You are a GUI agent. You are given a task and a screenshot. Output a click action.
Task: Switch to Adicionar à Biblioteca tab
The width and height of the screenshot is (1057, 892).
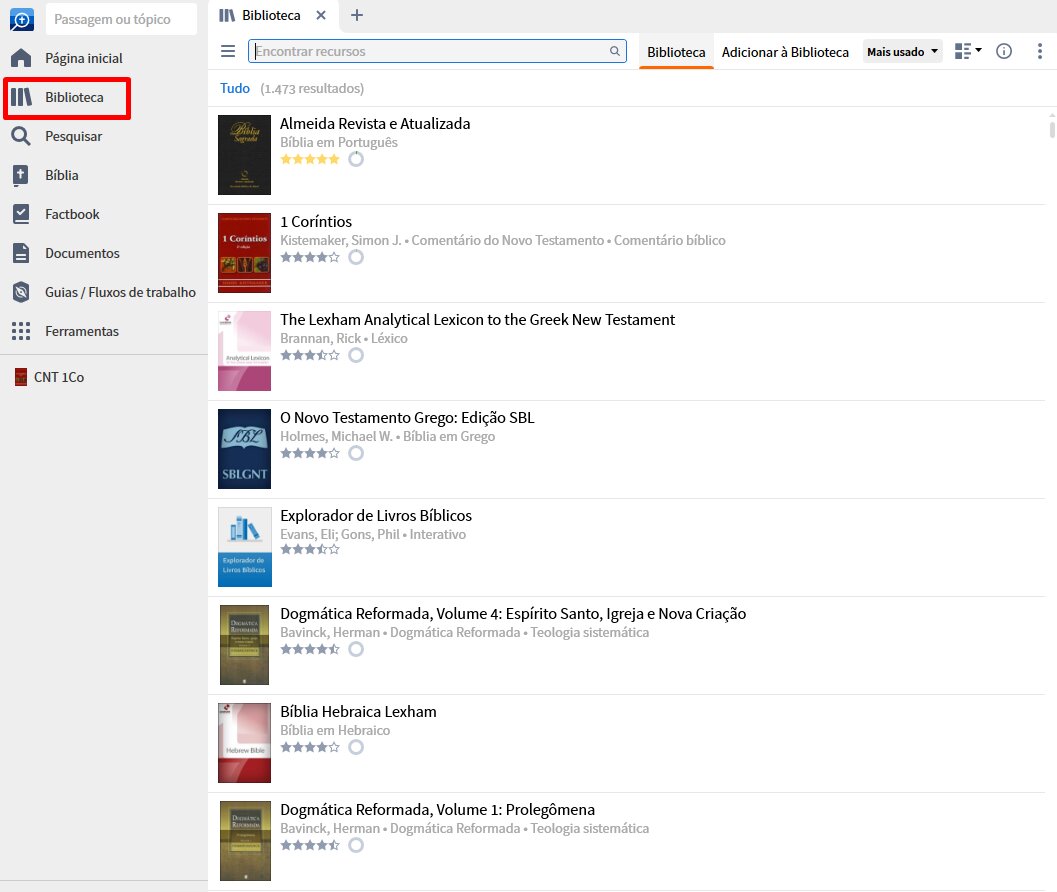click(785, 52)
